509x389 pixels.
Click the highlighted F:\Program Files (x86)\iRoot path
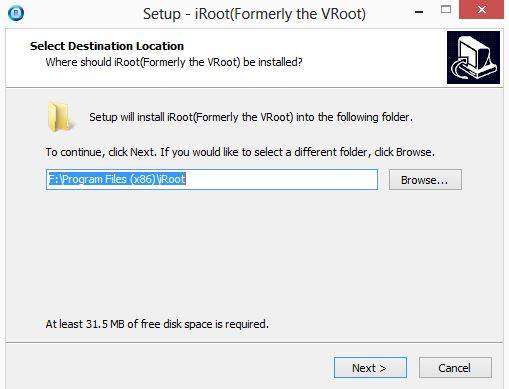[x=116, y=179]
